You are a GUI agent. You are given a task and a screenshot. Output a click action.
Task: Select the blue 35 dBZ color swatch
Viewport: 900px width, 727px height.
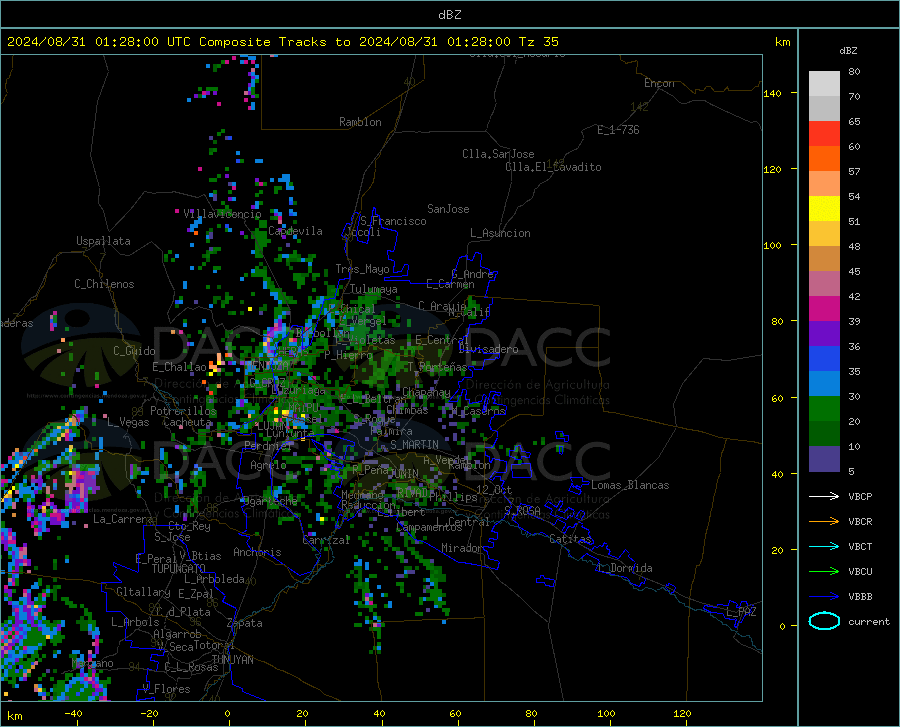824,359
